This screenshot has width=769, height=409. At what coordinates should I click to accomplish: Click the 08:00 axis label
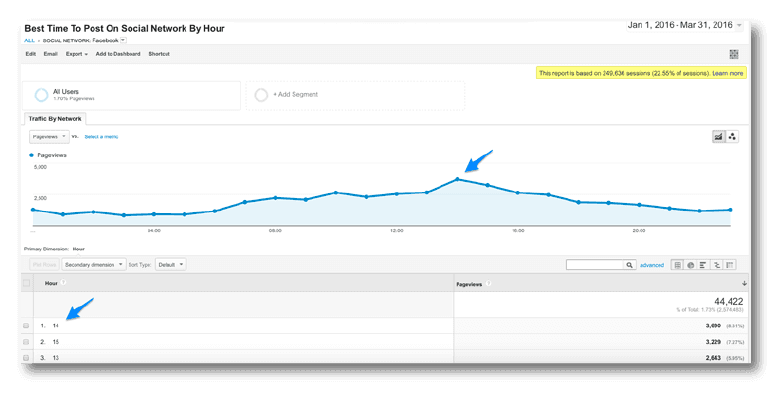point(275,230)
